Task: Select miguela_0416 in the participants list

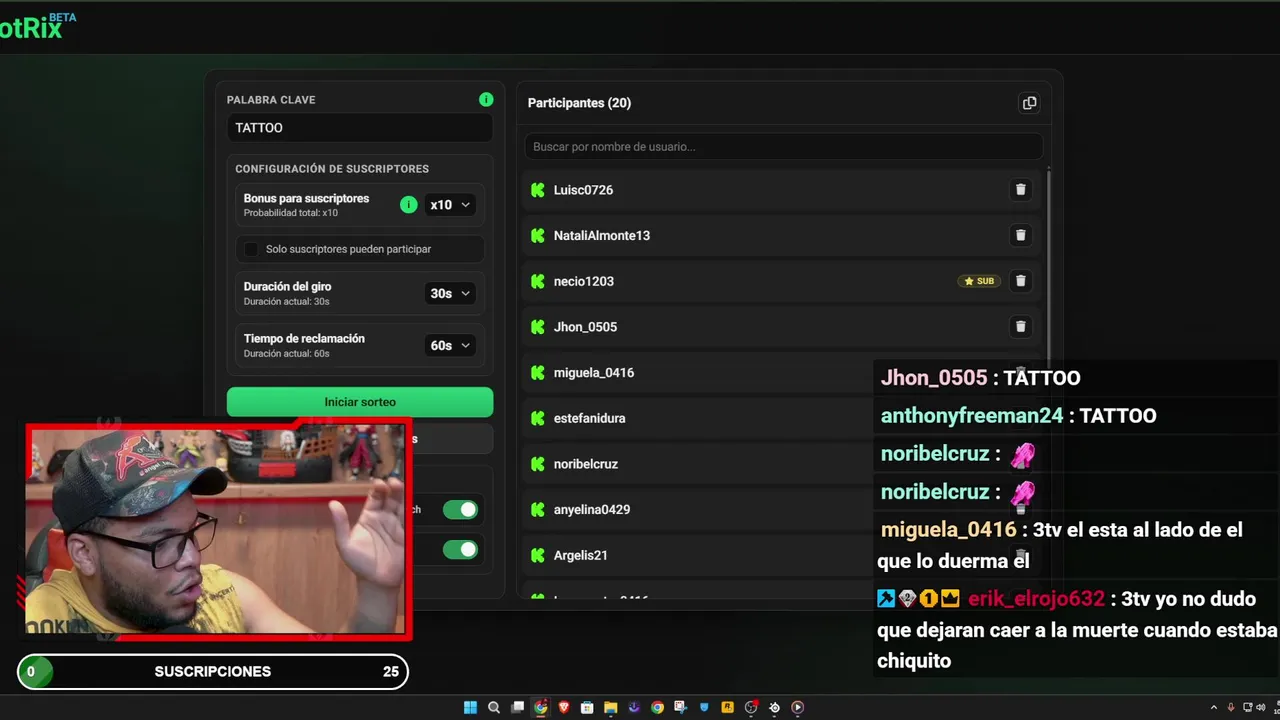Action: (594, 373)
